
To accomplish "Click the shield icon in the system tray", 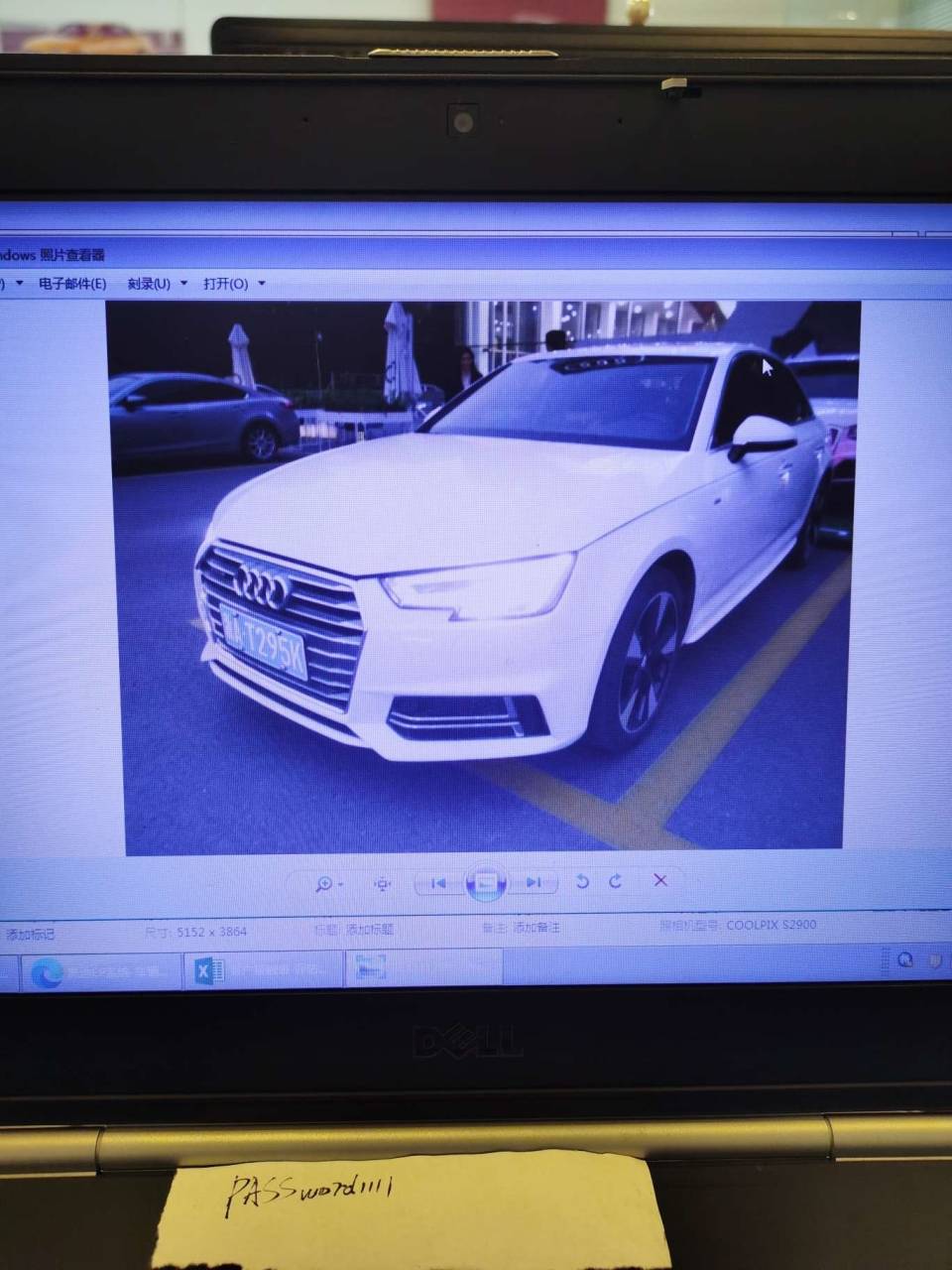I will click(x=935, y=960).
